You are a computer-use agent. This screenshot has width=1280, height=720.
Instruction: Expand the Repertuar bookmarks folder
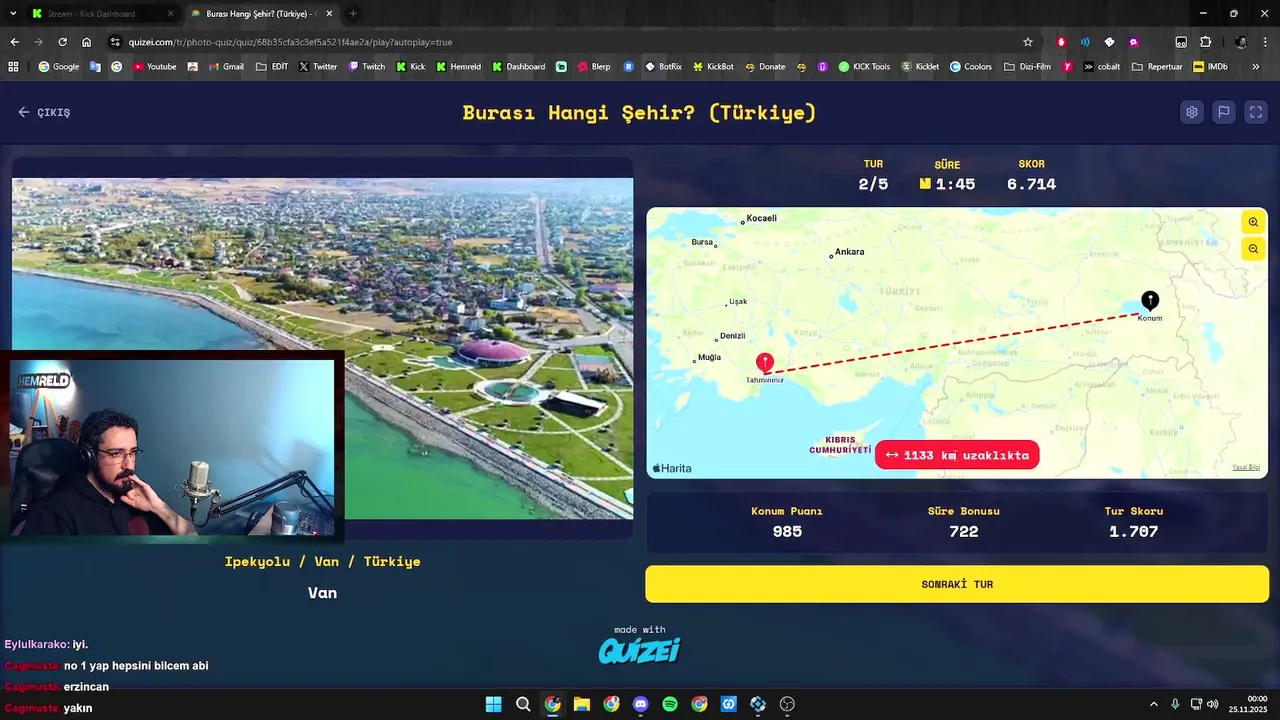click(x=1157, y=67)
